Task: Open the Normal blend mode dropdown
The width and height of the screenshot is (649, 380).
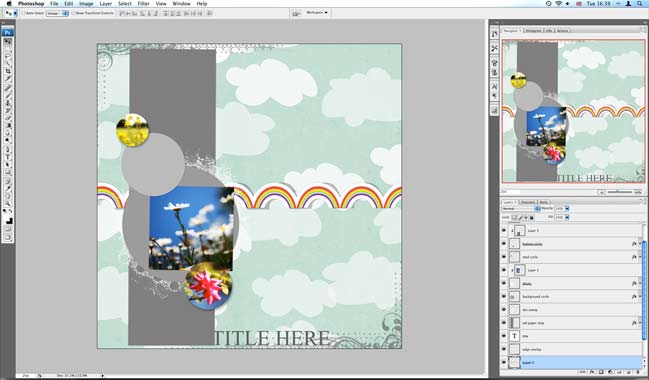Action: (x=521, y=208)
